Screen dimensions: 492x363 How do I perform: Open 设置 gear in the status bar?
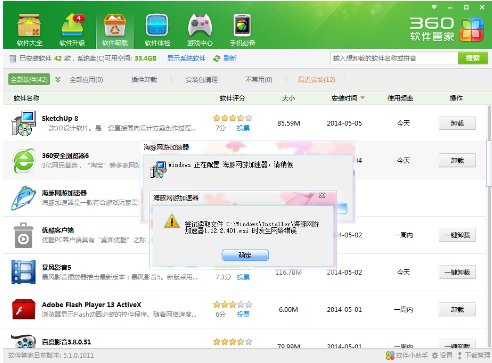[x=442, y=355]
